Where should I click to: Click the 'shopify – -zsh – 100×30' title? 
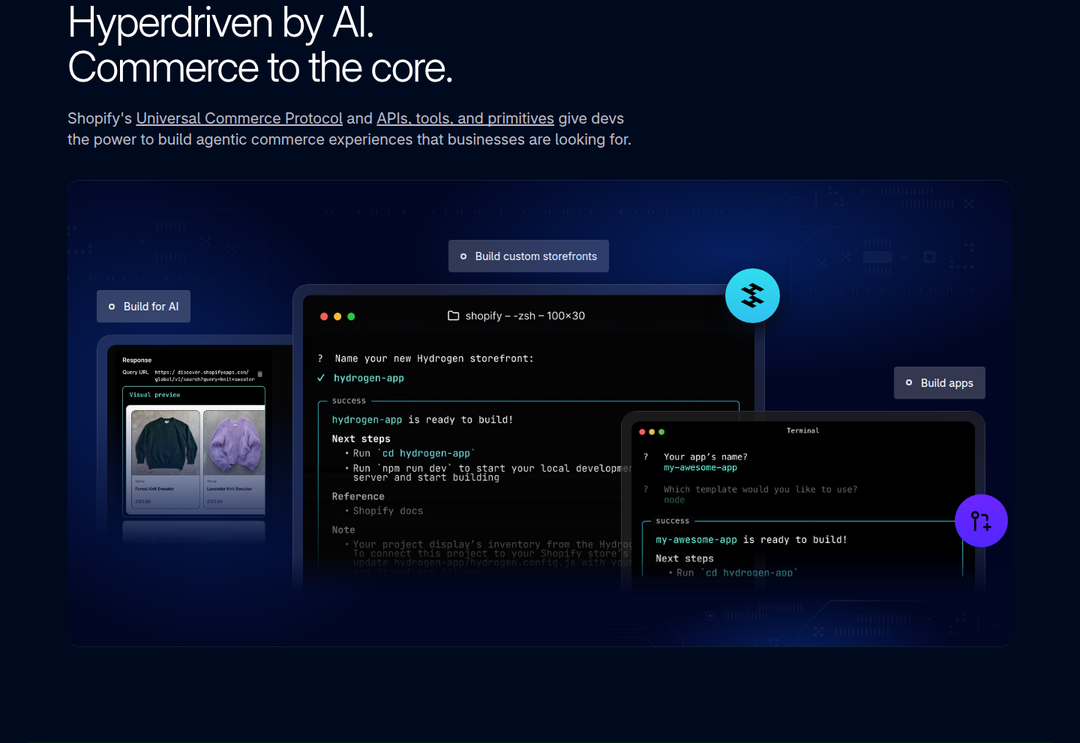pos(525,316)
